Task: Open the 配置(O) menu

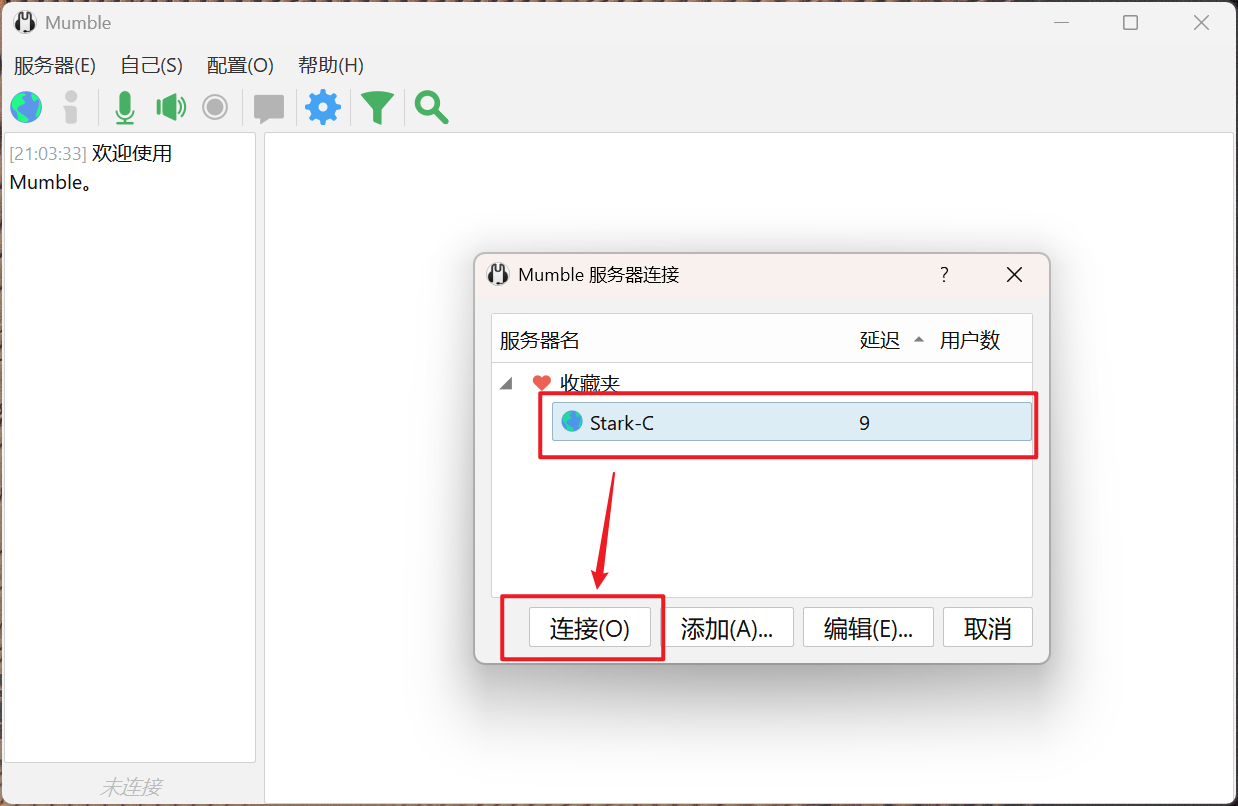Action: 240,65
